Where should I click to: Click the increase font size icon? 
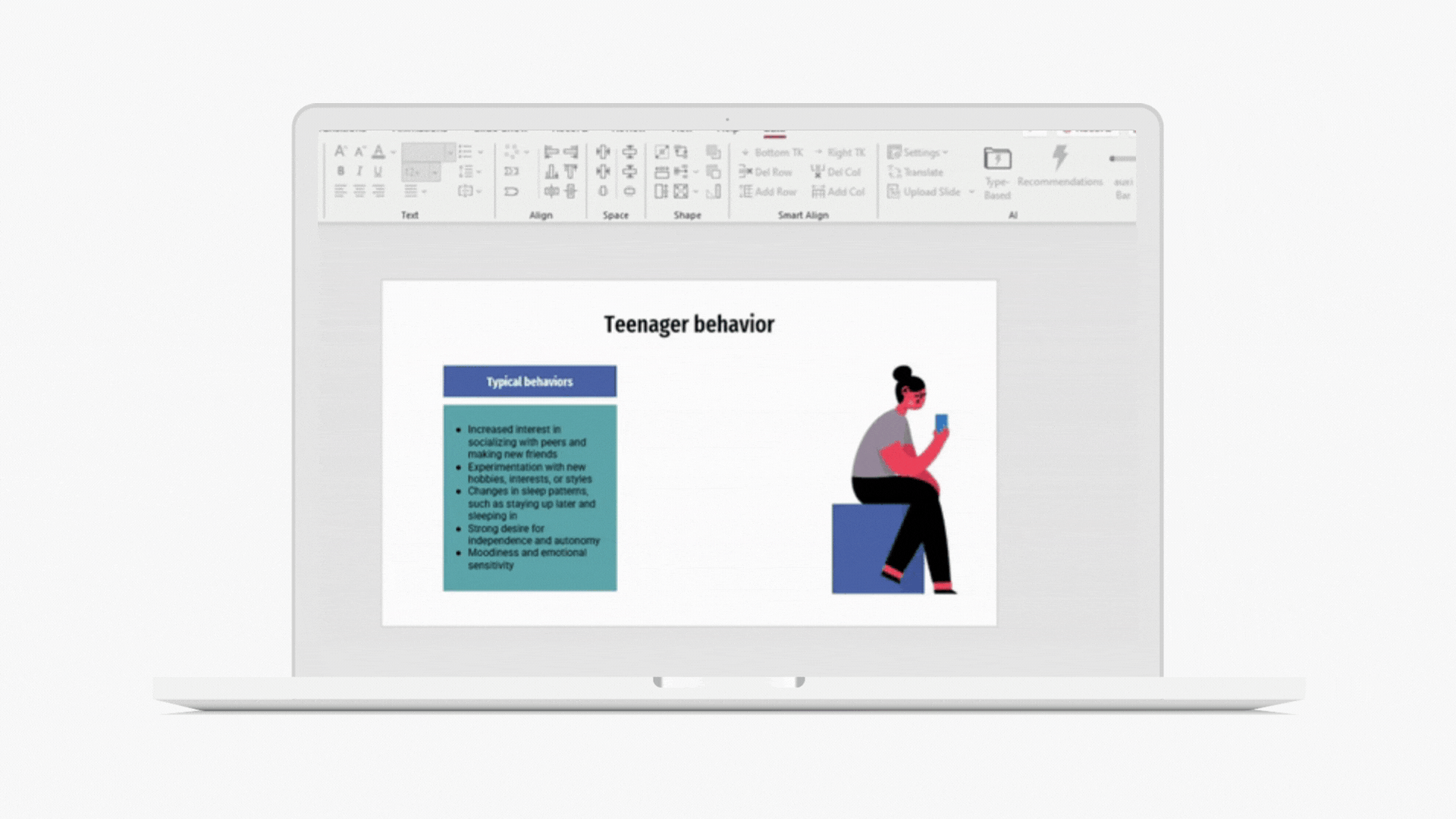340,152
